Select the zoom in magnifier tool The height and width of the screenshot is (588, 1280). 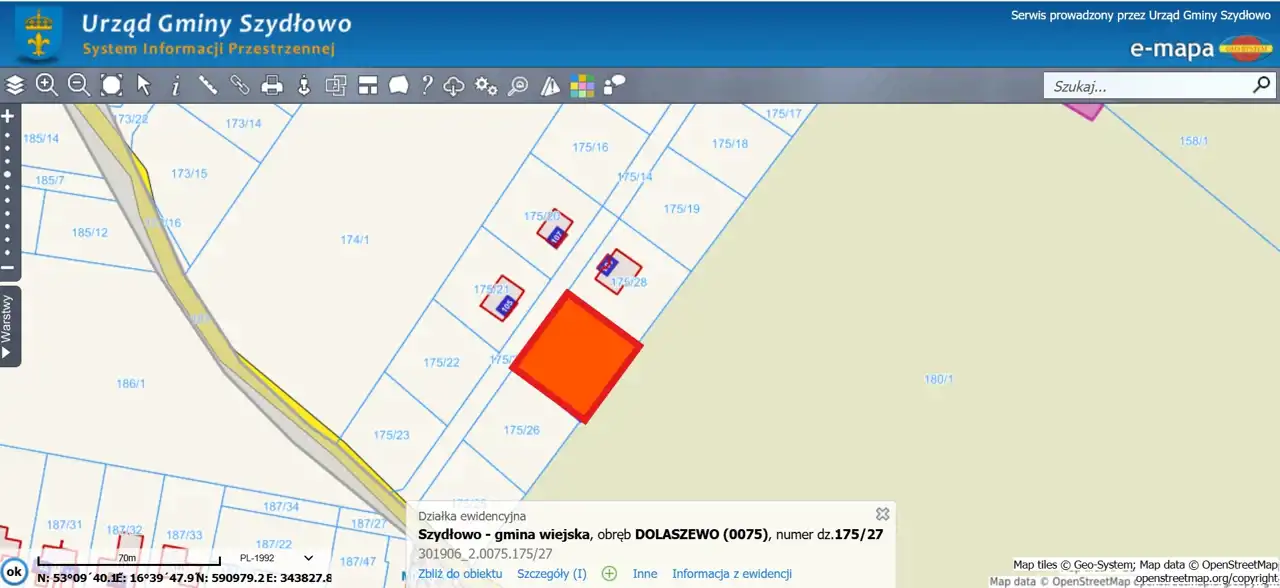46,85
